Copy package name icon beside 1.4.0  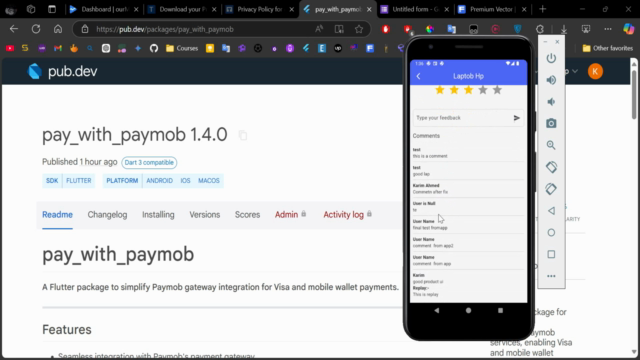(x=243, y=135)
